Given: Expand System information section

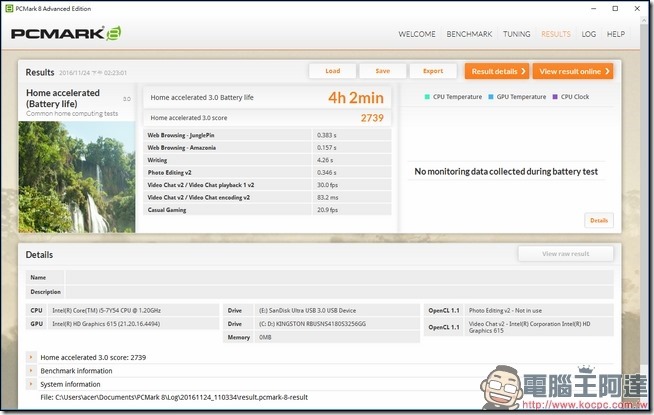Looking at the screenshot, I should point(31,384).
